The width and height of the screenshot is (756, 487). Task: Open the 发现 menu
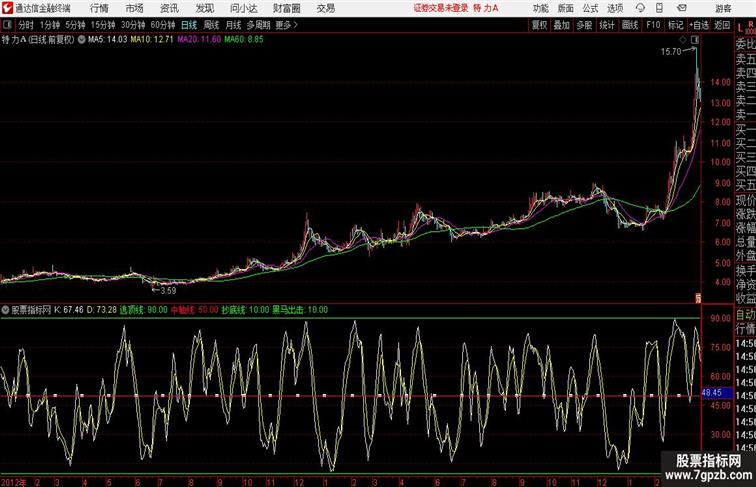(204, 8)
